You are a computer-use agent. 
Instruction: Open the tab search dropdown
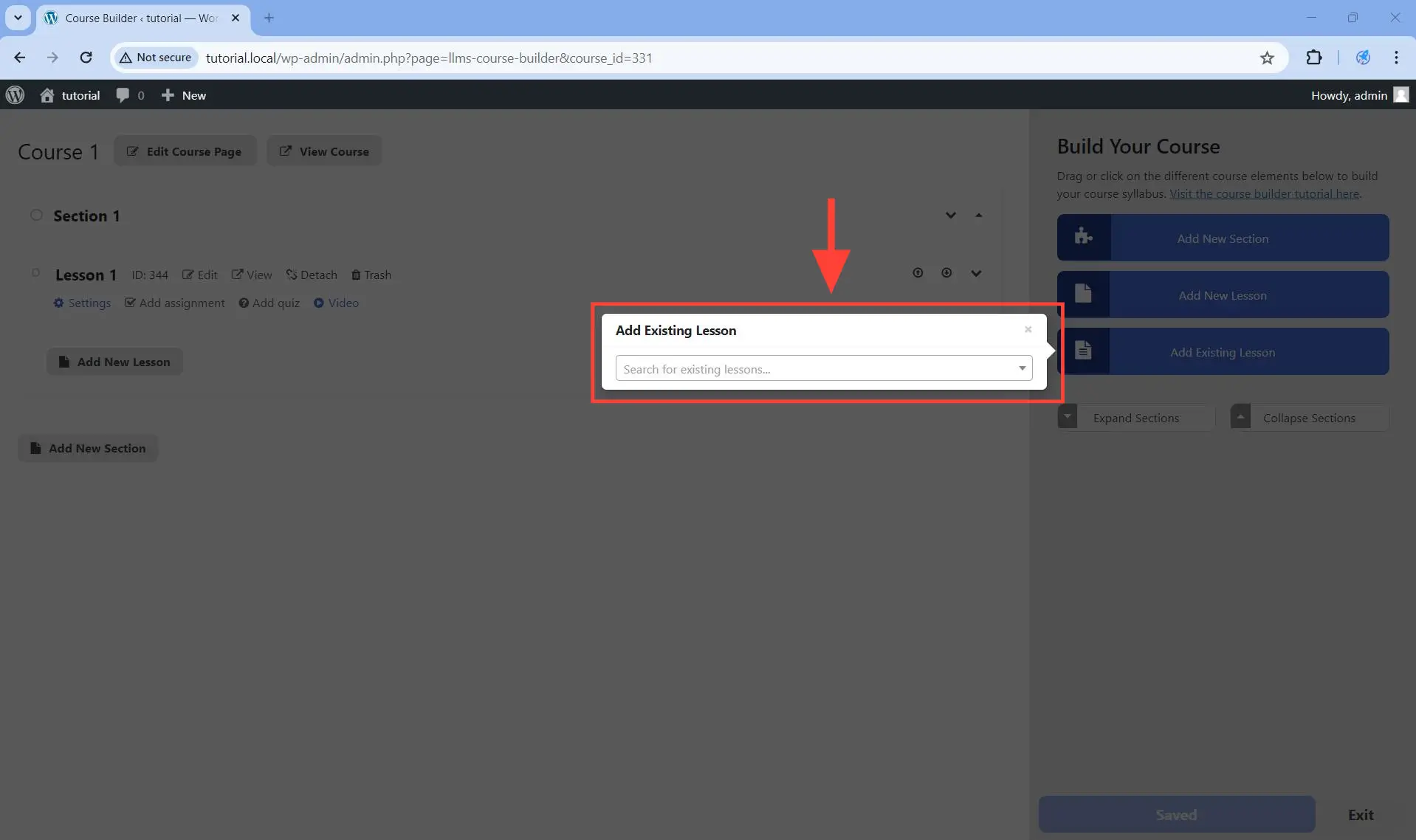click(18, 18)
